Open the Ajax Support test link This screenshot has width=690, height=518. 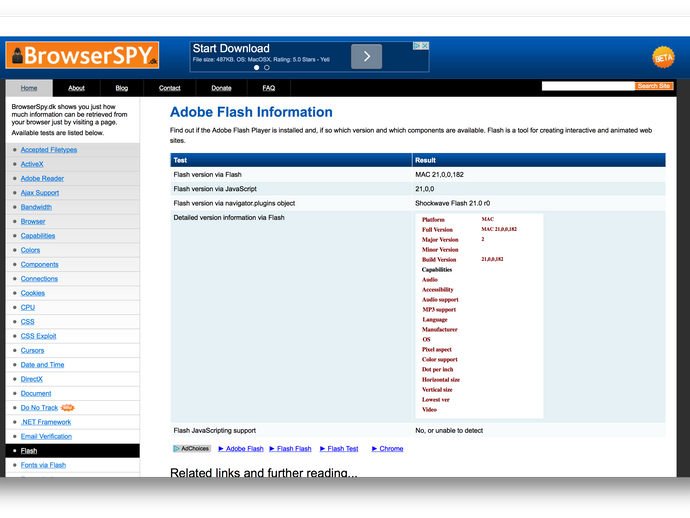pyautogui.click(x=40, y=193)
